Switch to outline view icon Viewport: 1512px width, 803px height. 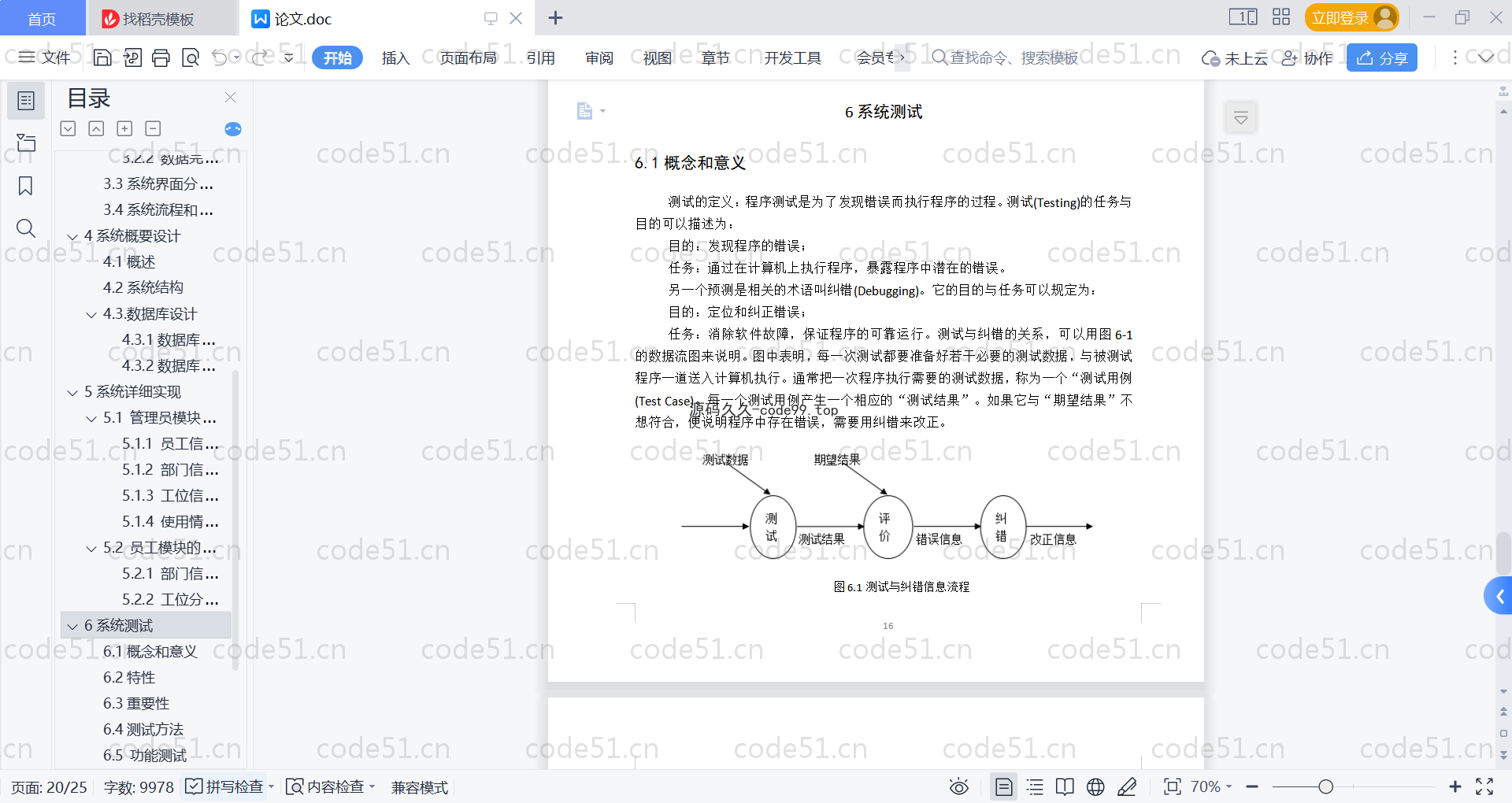[1035, 786]
